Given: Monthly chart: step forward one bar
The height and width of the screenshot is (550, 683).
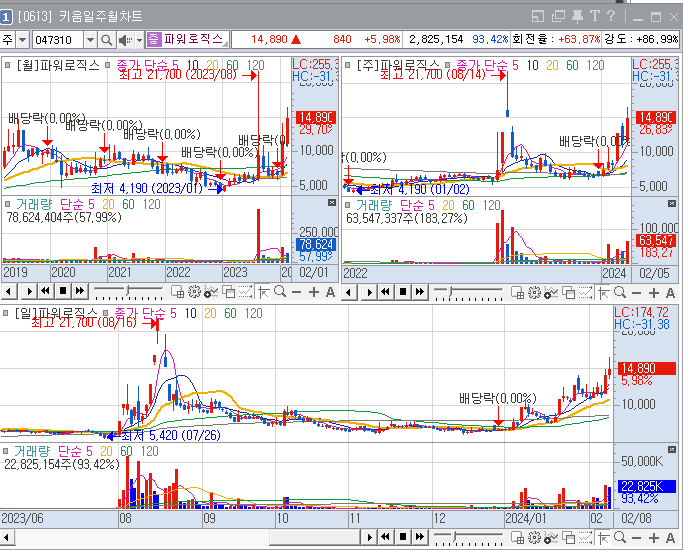Looking at the screenshot, I should pyautogui.click(x=28, y=291).
